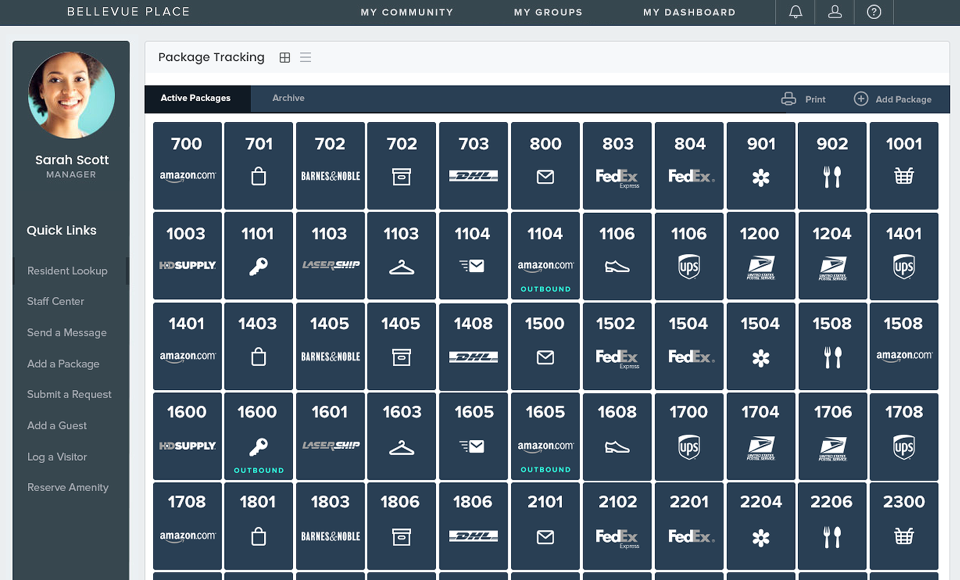Open unit 2204 flower delivery package
This screenshot has height=580, width=960.
pyautogui.click(x=761, y=525)
